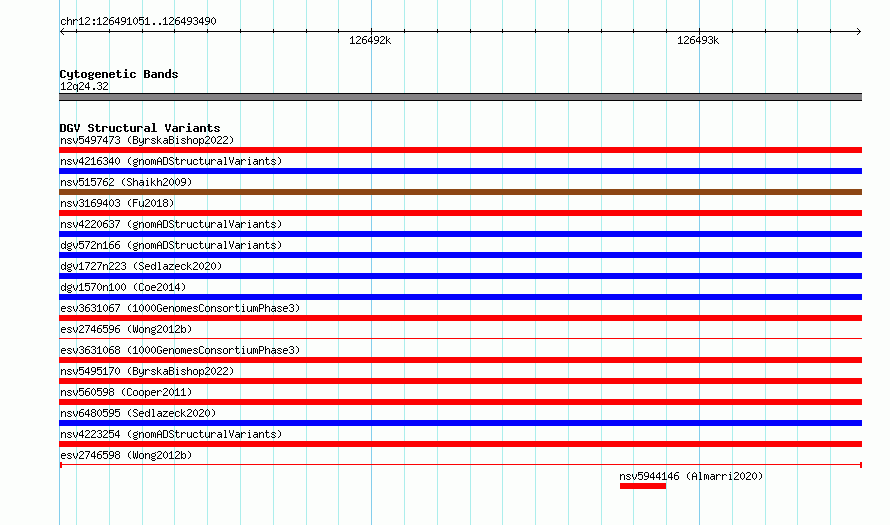Click the chr12:126491051..126493490 coordinates label

[138, 21]
